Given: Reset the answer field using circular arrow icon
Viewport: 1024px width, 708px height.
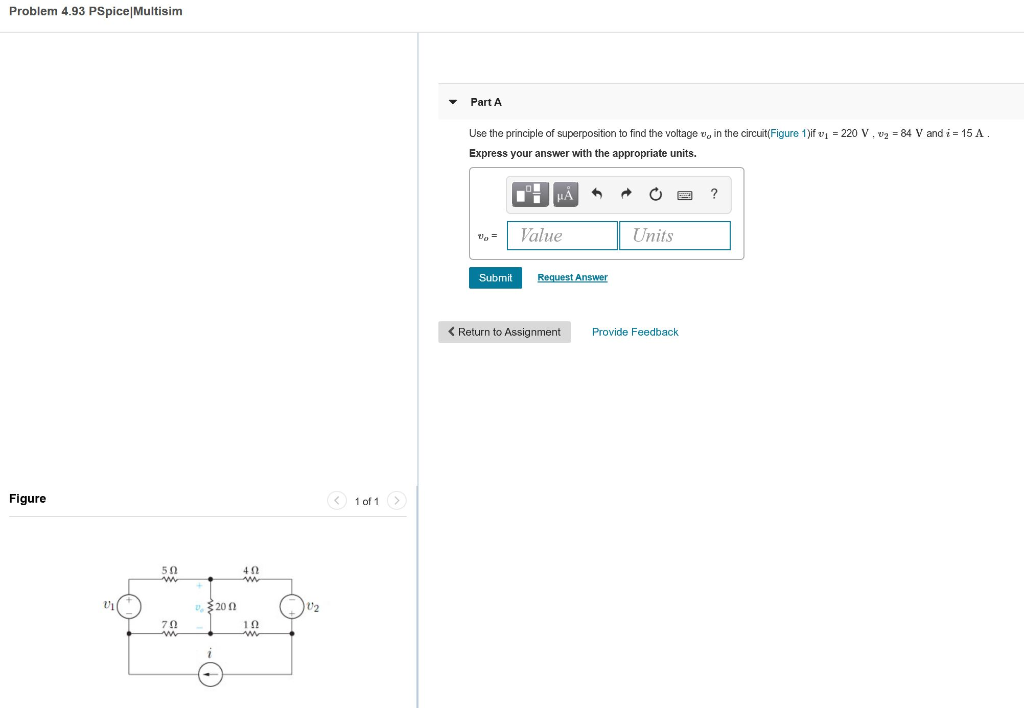Looking at the screenshot, I should click(656, 194).
